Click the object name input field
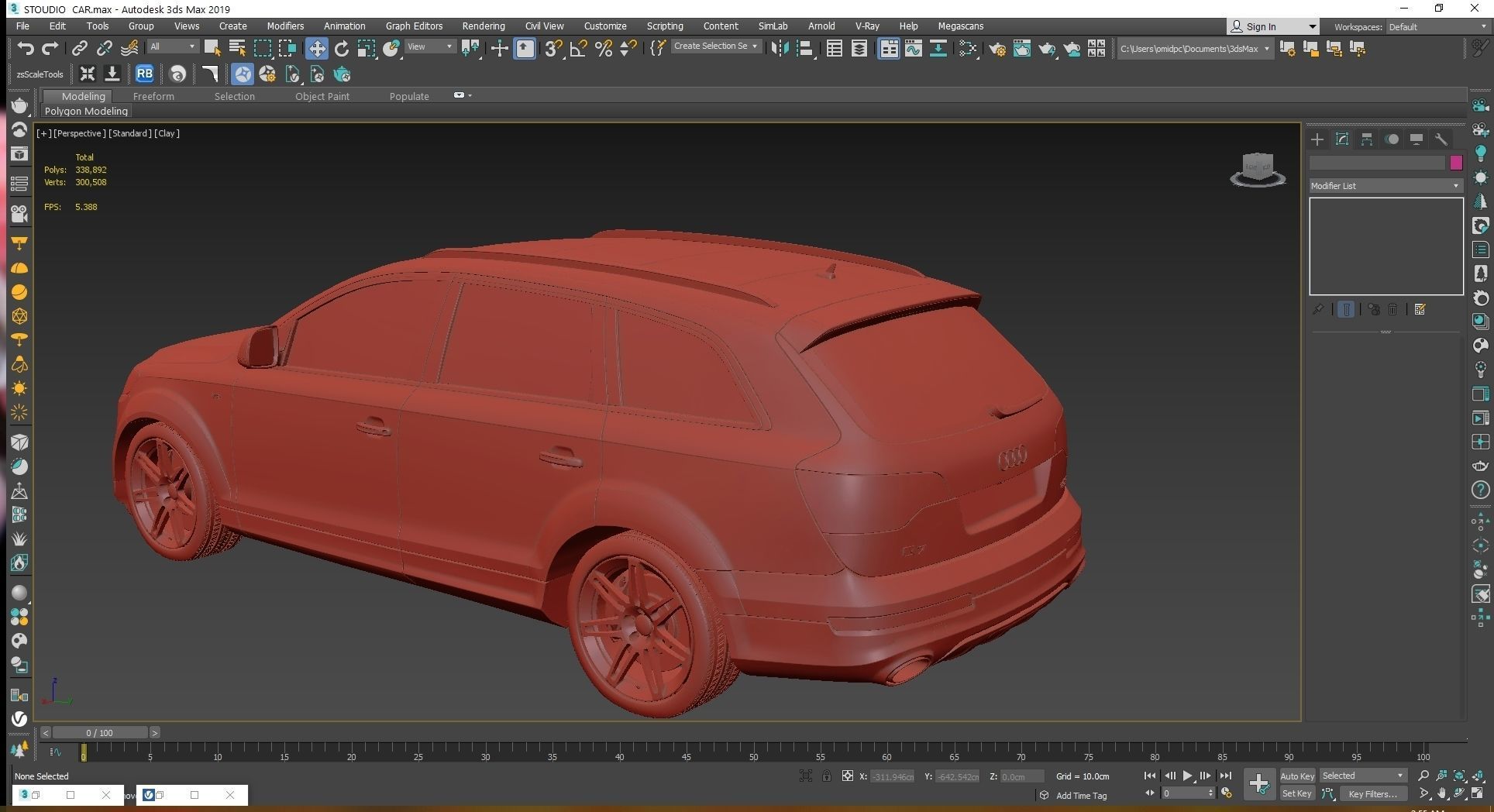1494x812 pixels. pos(1377,163)
